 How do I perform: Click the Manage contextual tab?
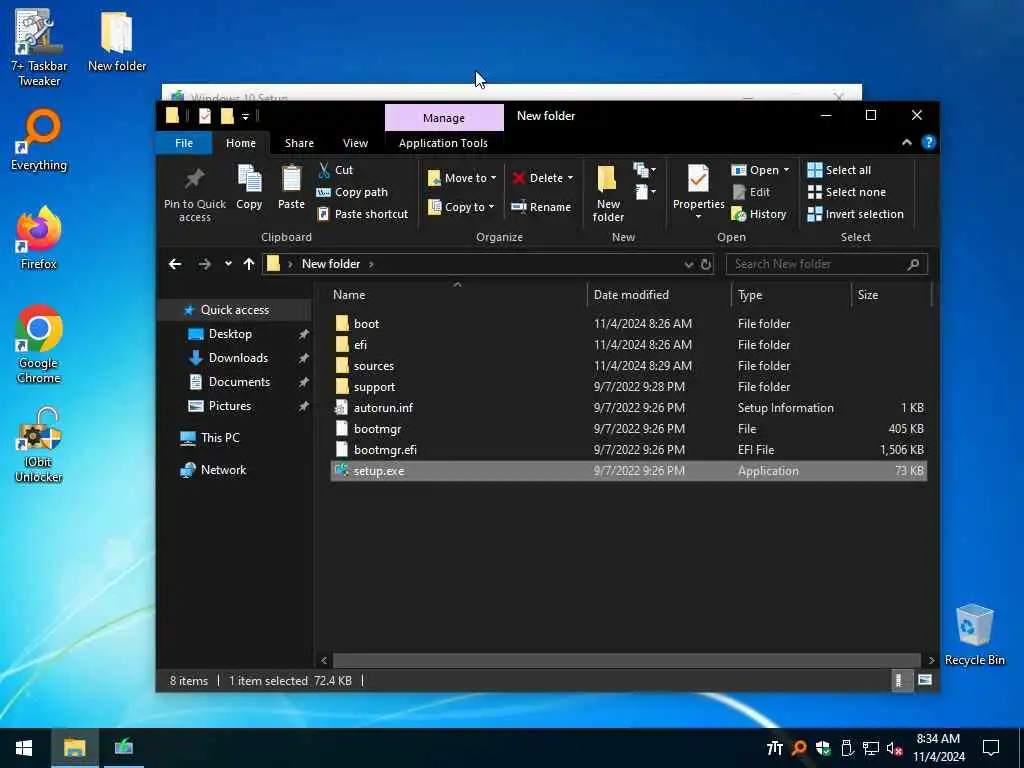pos(444,118)
